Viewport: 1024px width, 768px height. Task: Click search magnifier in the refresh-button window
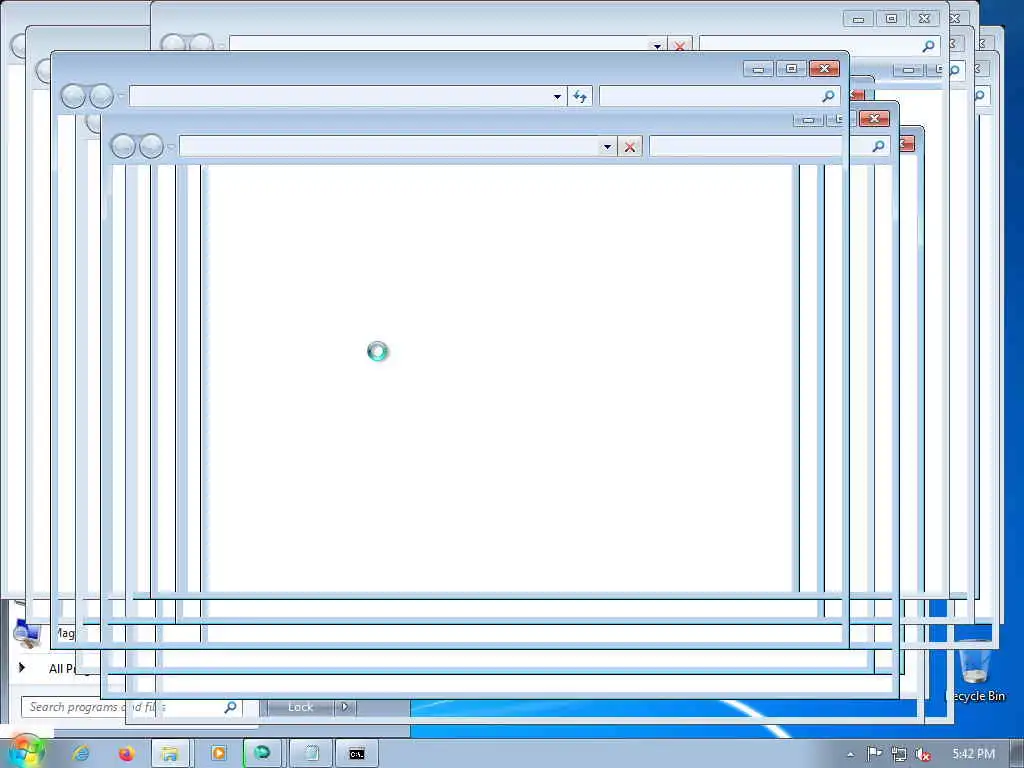tap(828, 97)
